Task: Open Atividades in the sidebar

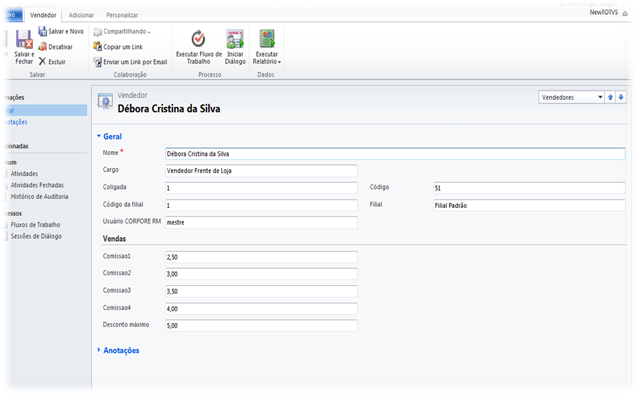Action: tap(24, 174)
